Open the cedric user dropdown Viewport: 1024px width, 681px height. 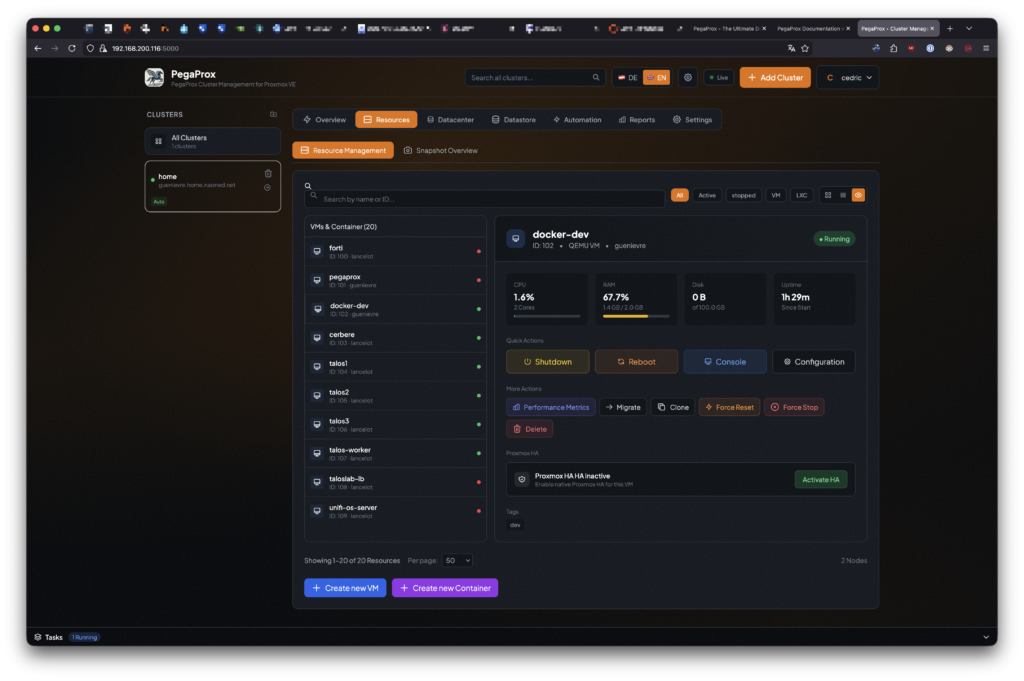[x=847, y=77]
